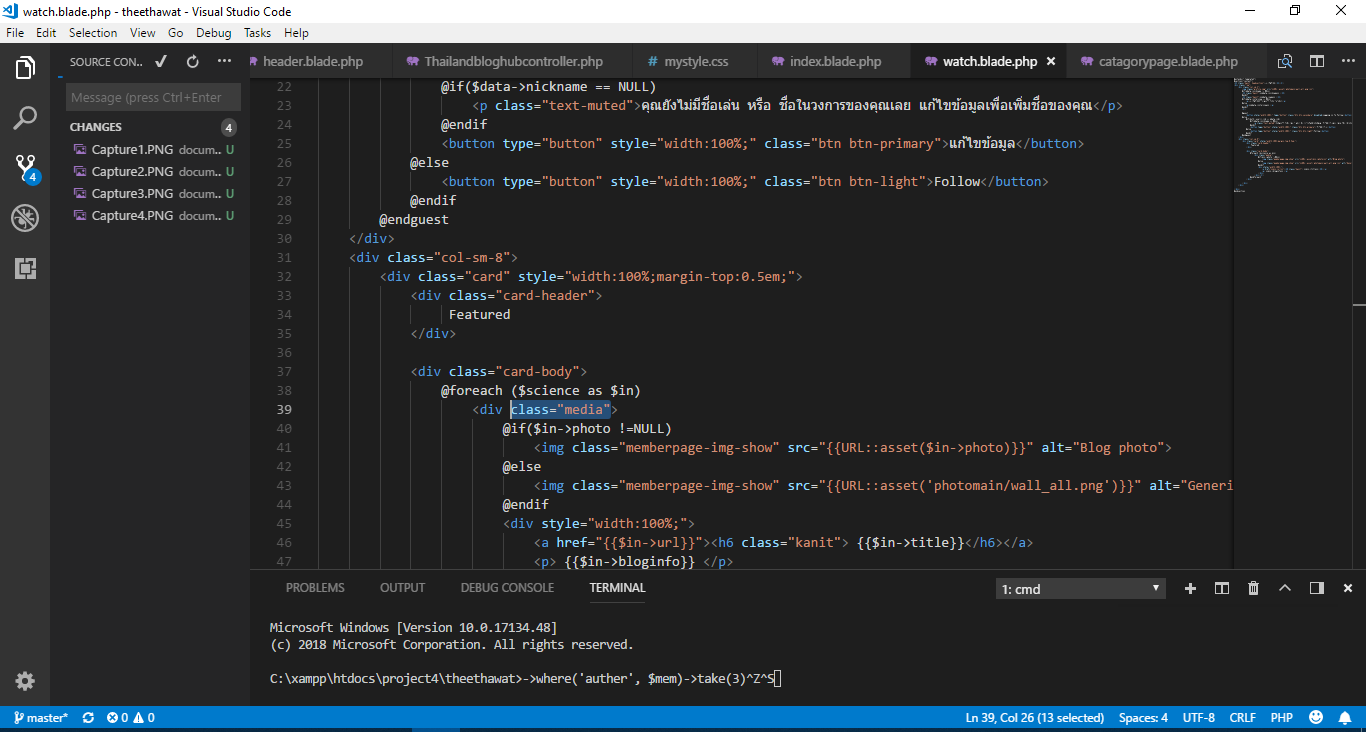
Task: Click line number 39 in gutter
Action: click(x=283, y=409)
